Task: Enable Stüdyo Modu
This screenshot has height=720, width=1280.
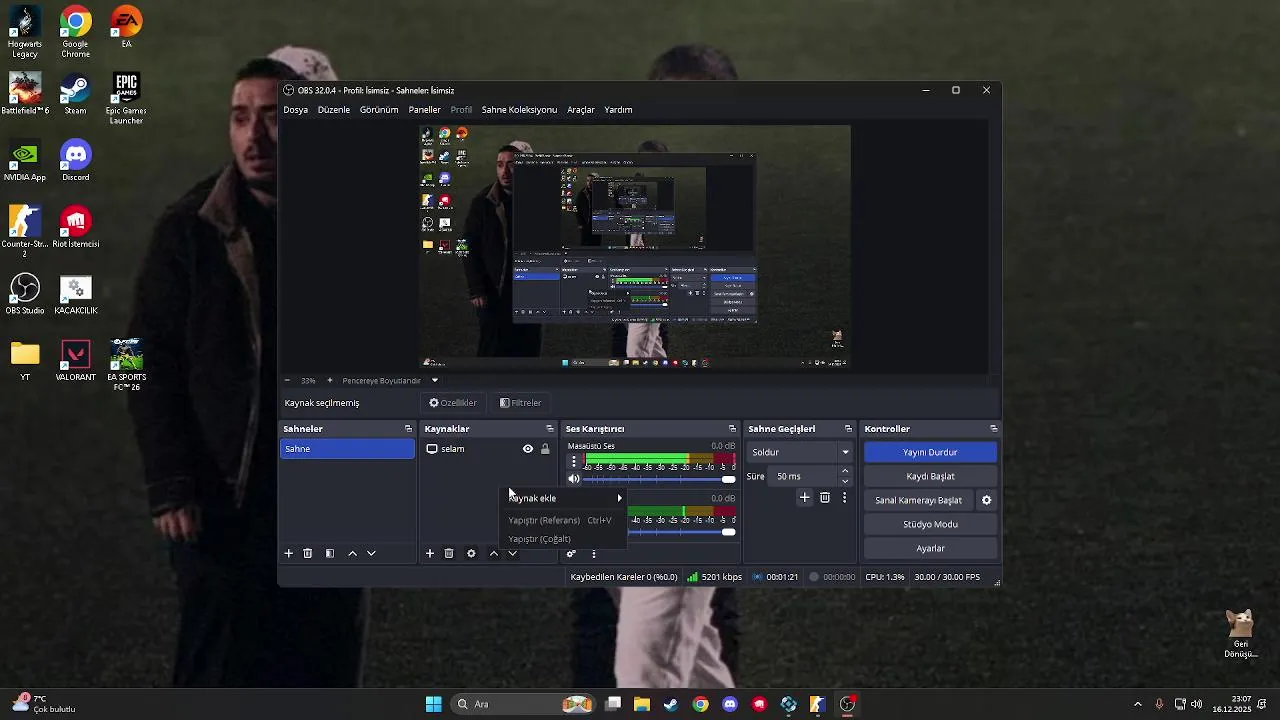Action: point(930,524)
